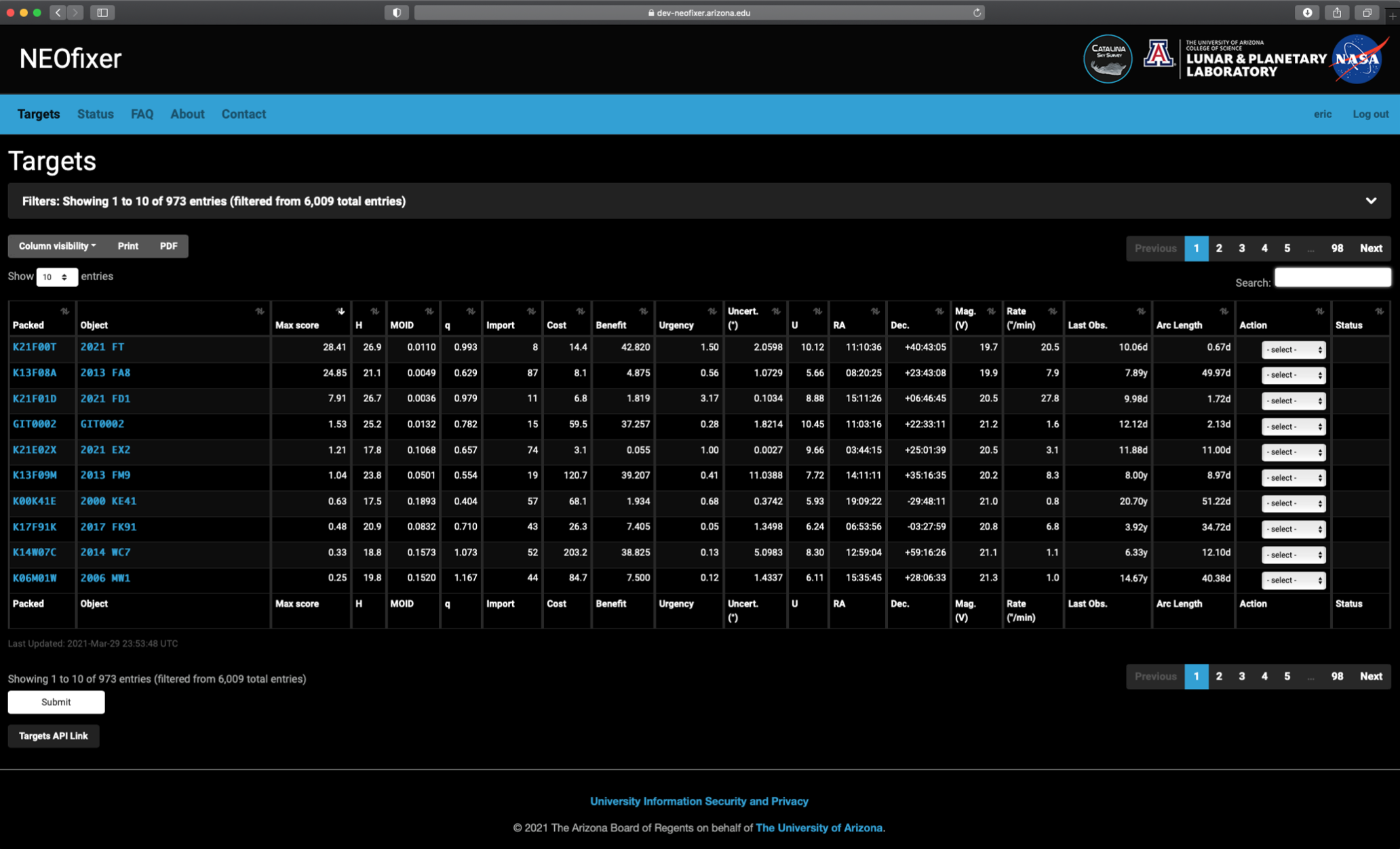Viewport: 1400px width, 849px height.
Task: Open Action select for 2021 EX2
Action: [1293, 452]
